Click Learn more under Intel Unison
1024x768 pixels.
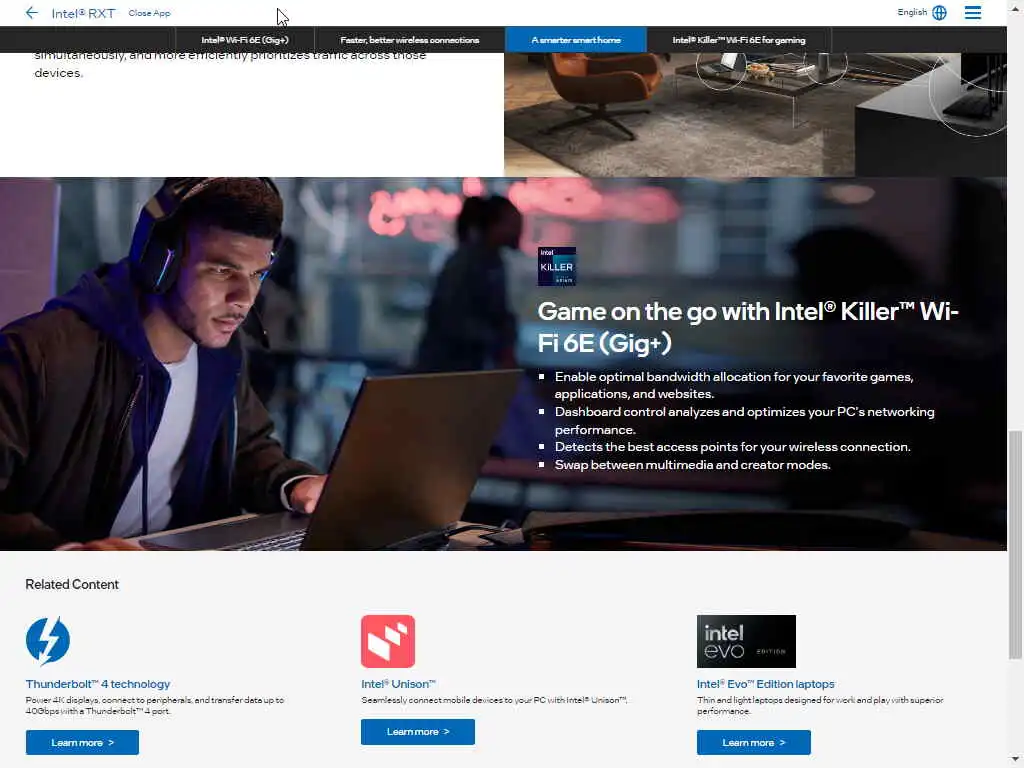point(418,731)
